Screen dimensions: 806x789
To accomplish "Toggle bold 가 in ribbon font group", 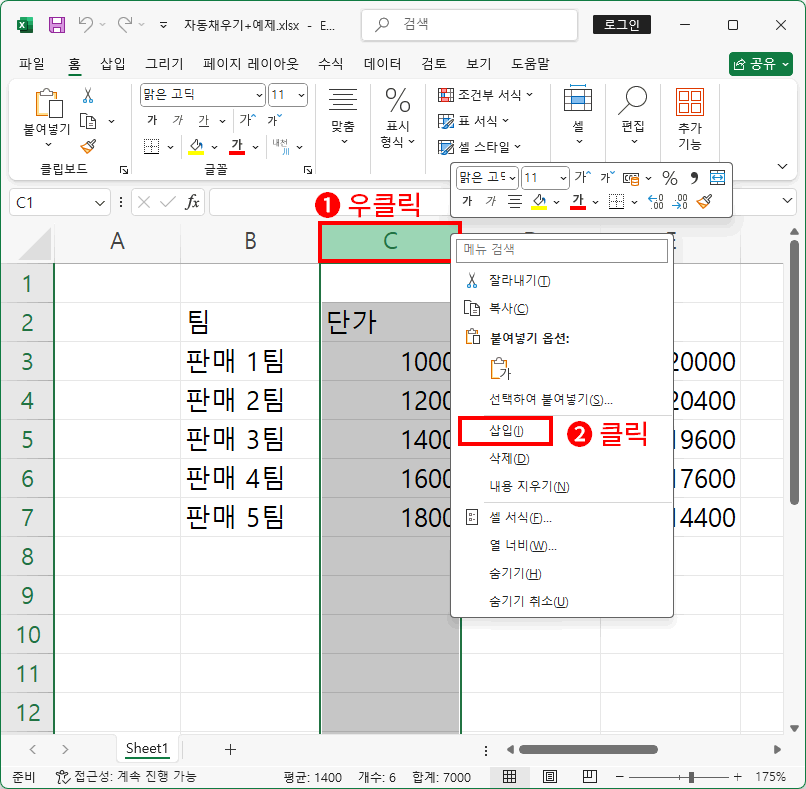I will point(152,120).
